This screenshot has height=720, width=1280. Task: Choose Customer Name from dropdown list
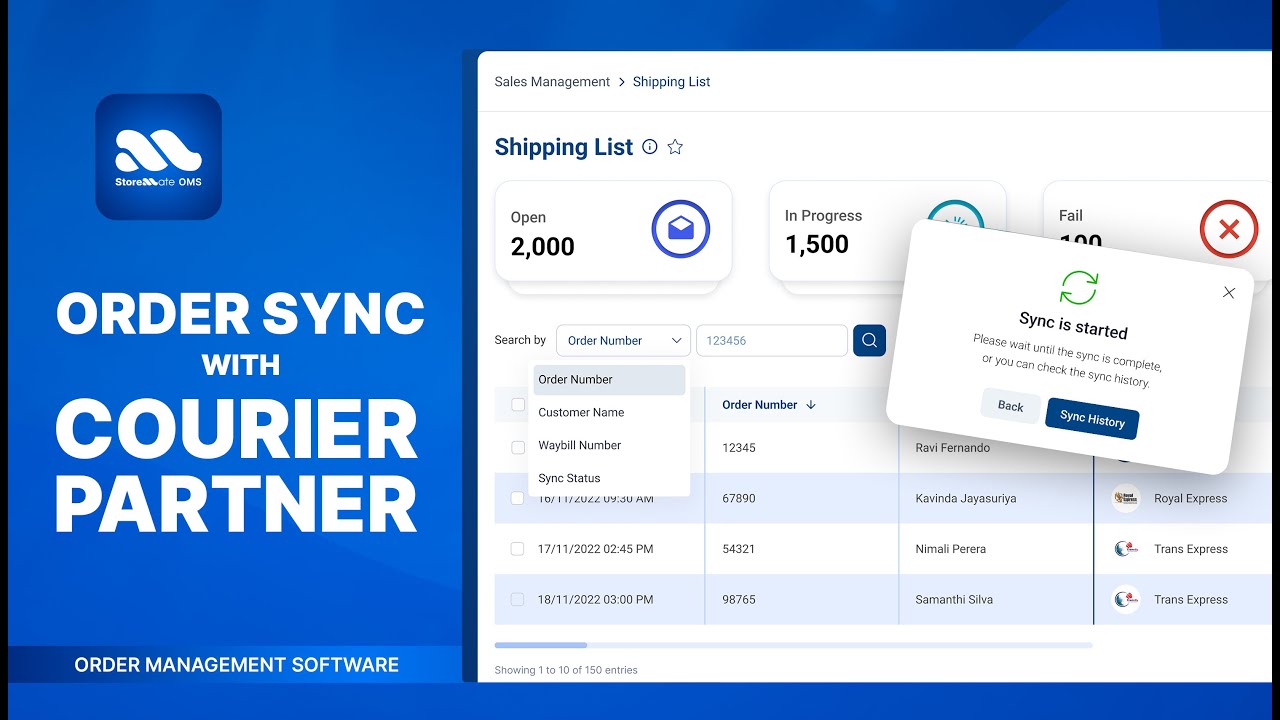pos(609,412)
